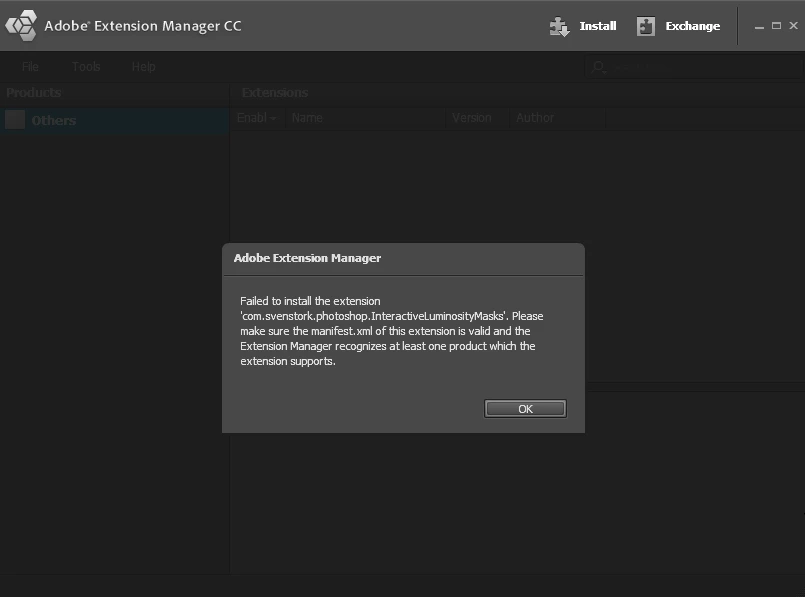Click the search magnifier icon
This screenshot has height=597, width=805.
point(598,67)
